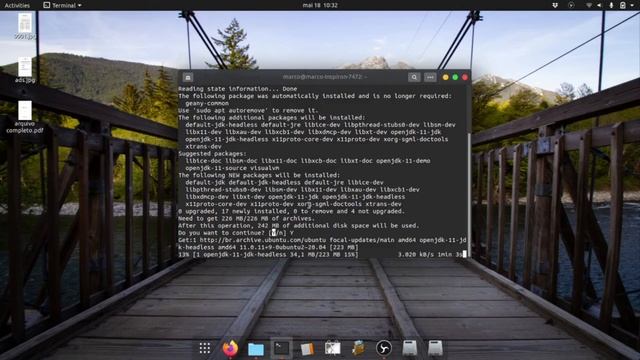Select the Terminal icon in the dock

point(281,348)
